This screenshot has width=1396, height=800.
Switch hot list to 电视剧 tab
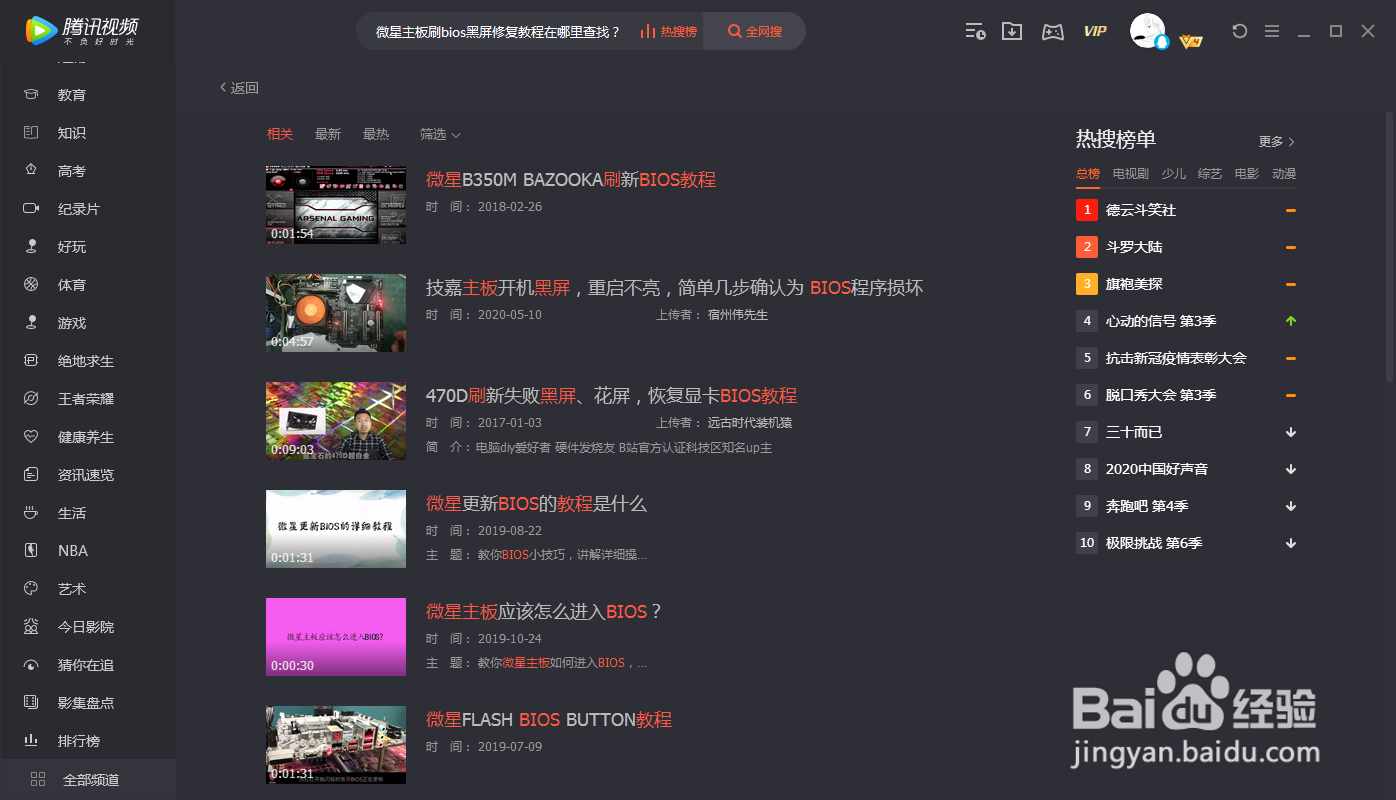click(x=1131, y=174)
